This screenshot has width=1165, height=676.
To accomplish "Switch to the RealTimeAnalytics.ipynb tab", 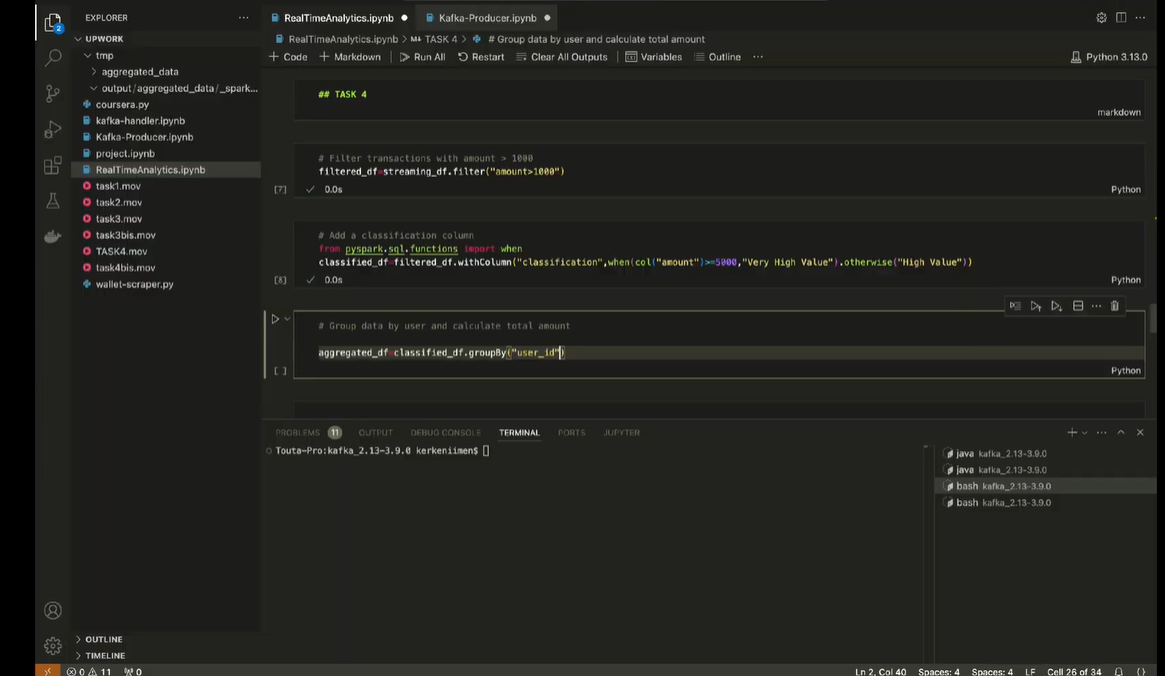I will pyautogui.click(x=338, y=18).
